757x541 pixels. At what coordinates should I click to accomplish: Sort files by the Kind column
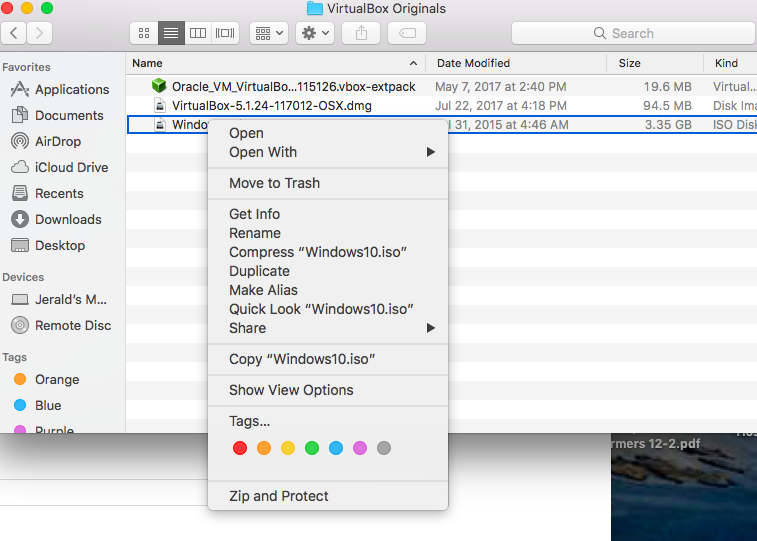pos(730,63)
